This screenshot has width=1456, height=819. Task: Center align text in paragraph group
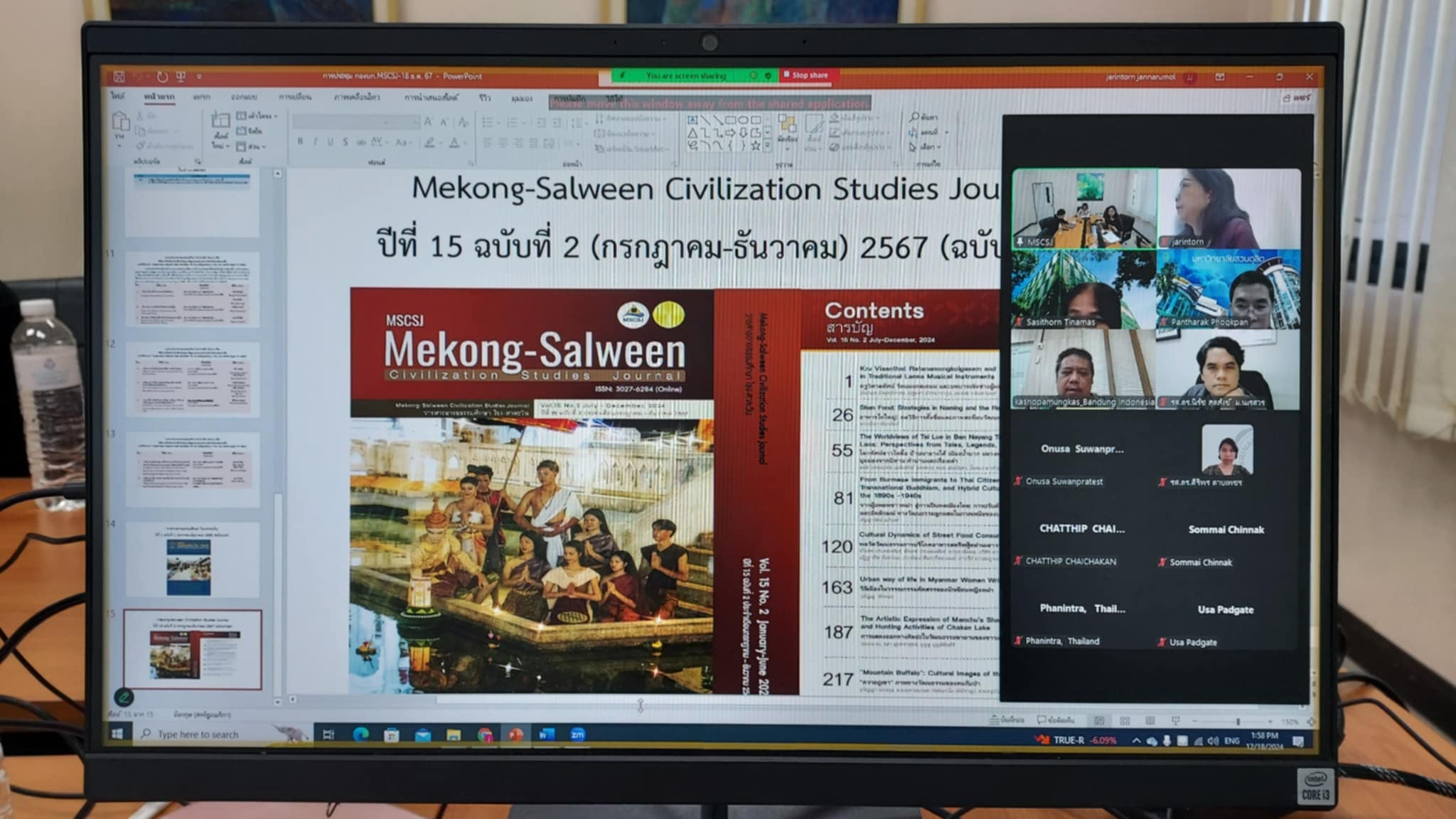tap(503, 143)
